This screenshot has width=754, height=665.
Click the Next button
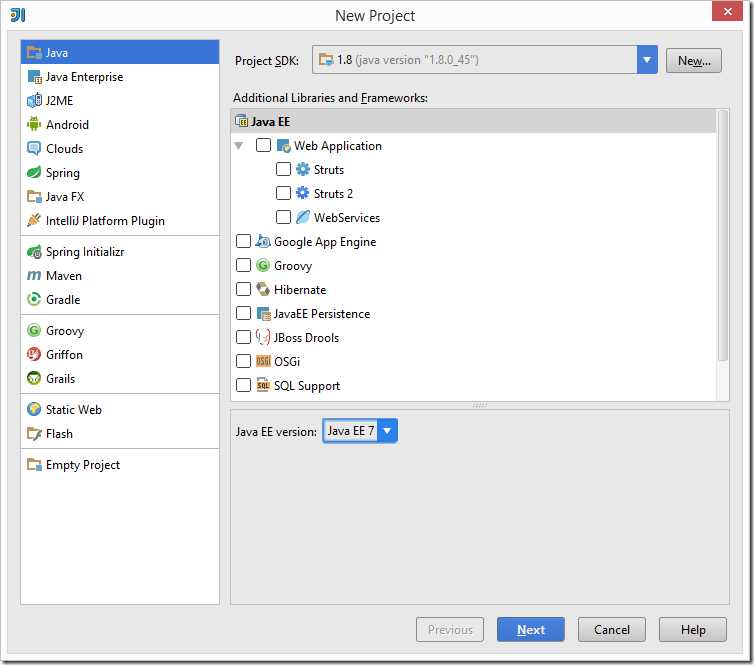530,629
